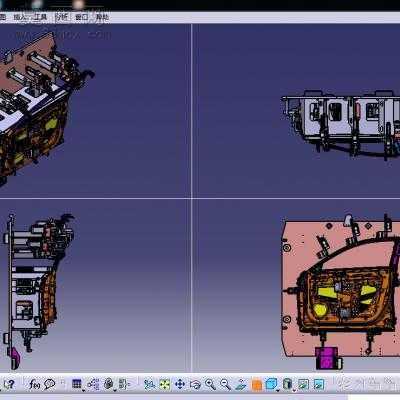Viewport: 400px width, 400px height.
Task: Click the Fit All In icon
Action: coord(165,384)
